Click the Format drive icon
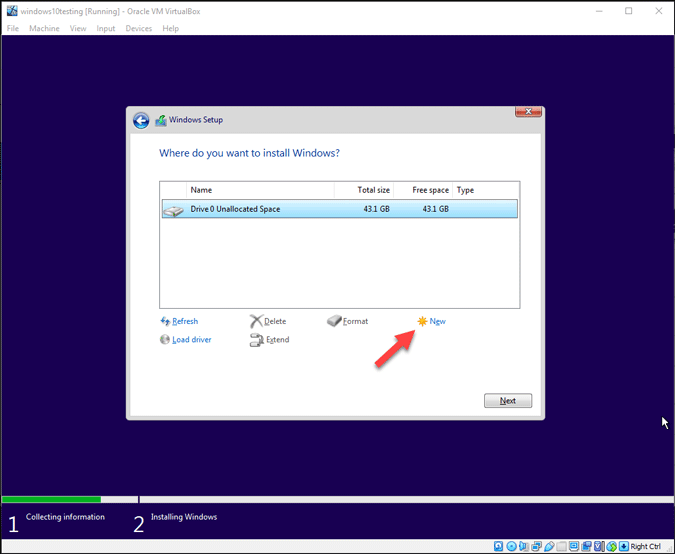 [x=334, y=321]
